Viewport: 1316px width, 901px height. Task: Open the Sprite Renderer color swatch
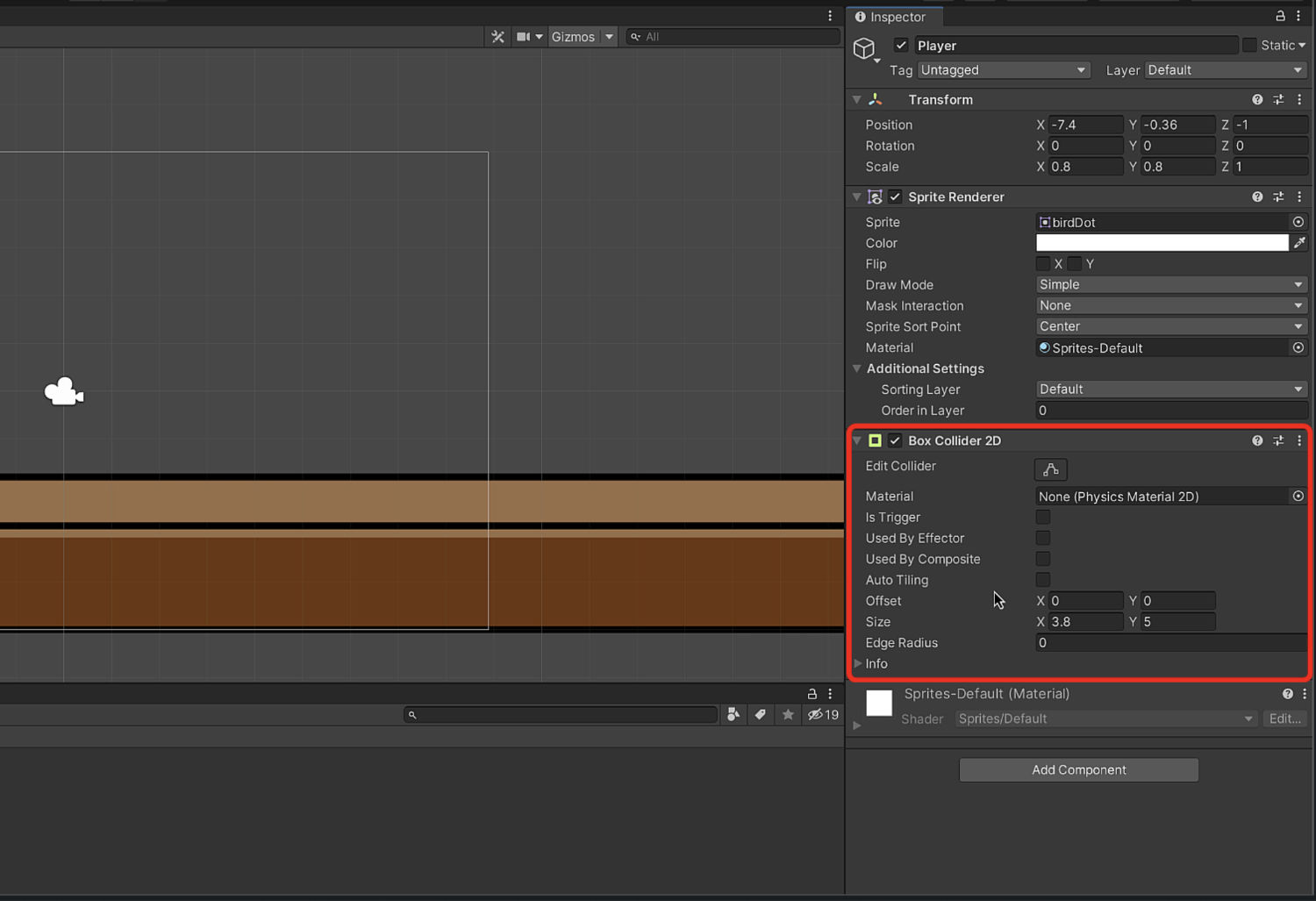(x=1162, y=243)
